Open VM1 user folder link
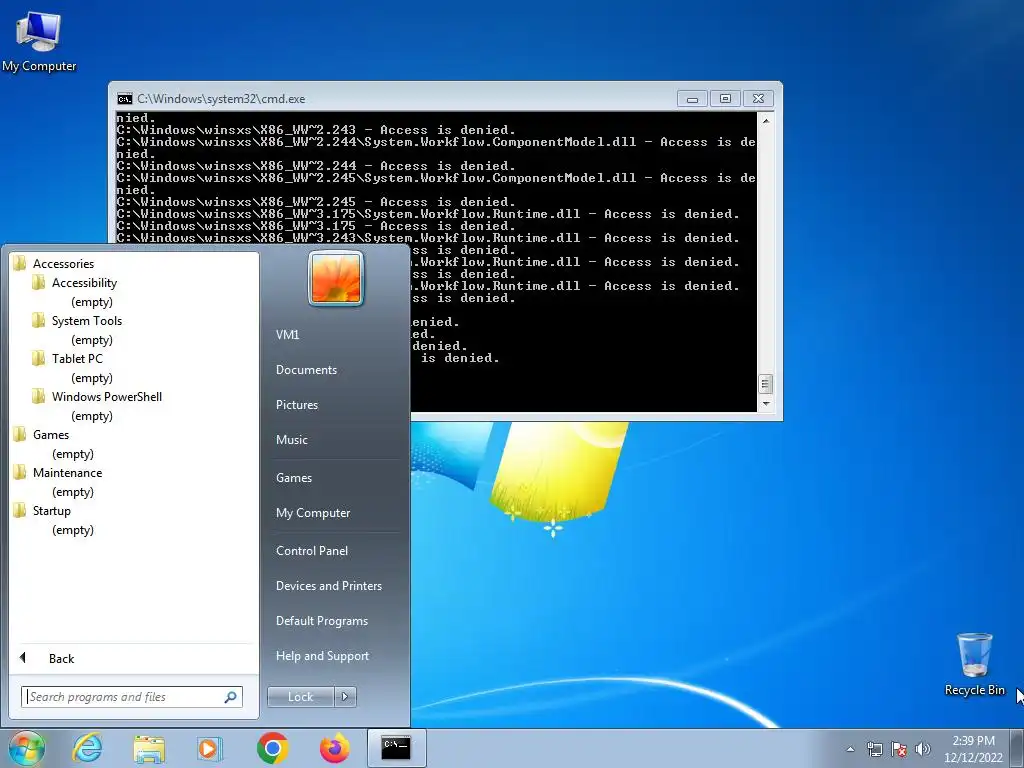 287,334
